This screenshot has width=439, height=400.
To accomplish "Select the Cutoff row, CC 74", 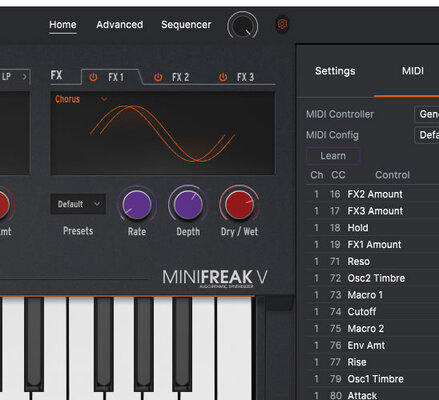I will point(372,312).
